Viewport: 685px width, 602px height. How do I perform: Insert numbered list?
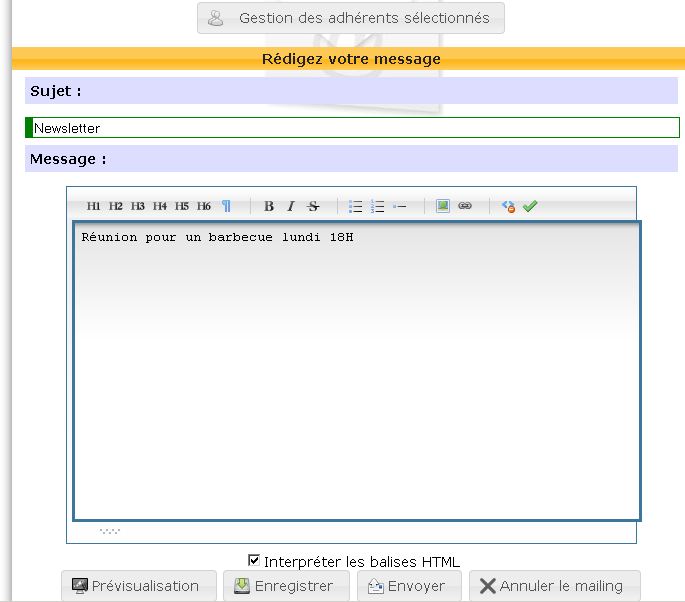coord(377,206)
